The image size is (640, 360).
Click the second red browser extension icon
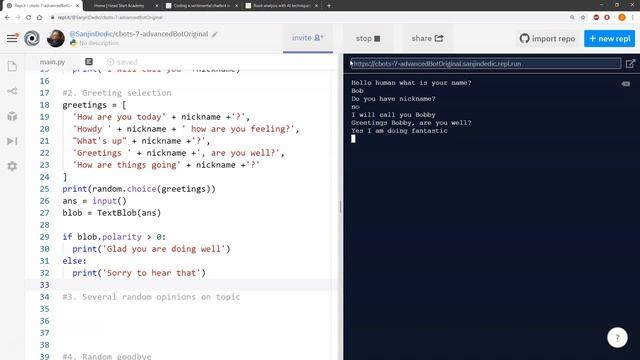[x=607, y=18]
